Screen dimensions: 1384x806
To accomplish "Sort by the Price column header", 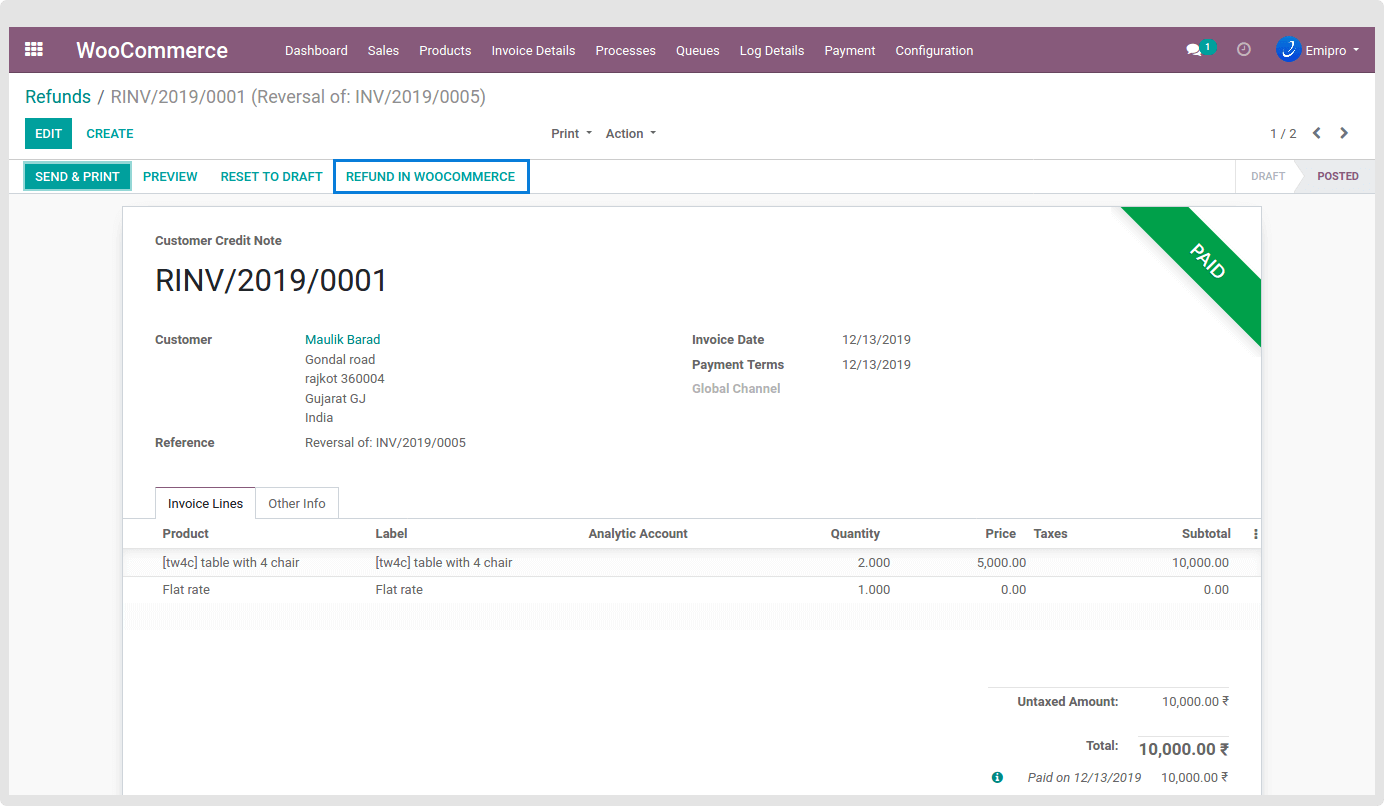I will coord(1000,534).
